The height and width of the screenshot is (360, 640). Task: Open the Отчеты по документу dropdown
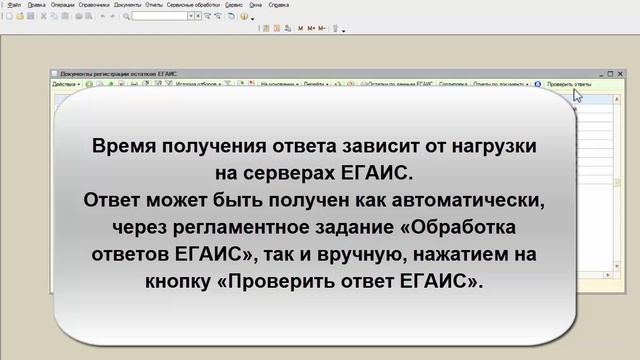click(x=500, y=84)
